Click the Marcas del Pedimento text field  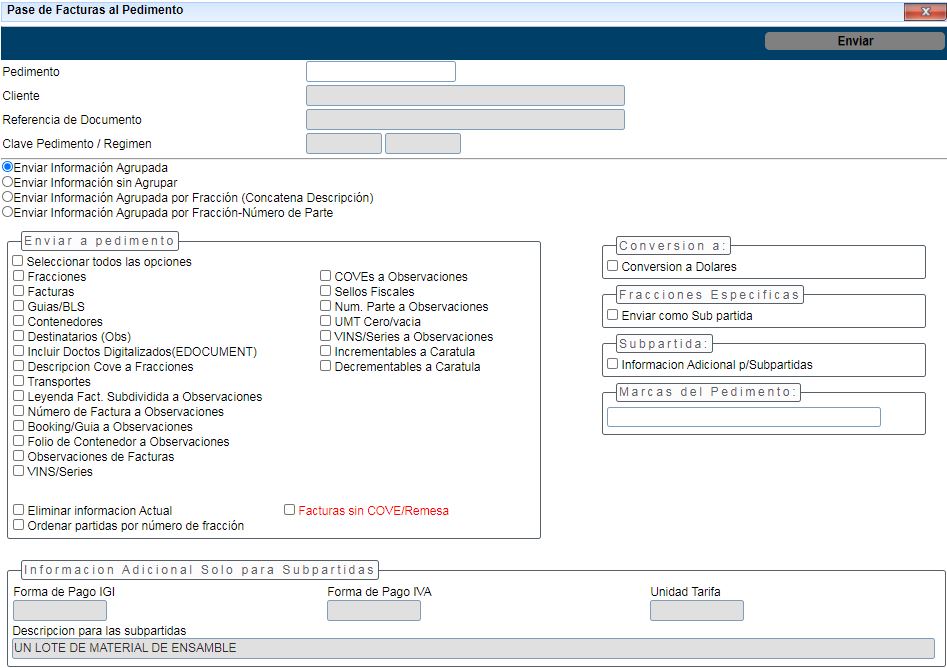(743, 417)
